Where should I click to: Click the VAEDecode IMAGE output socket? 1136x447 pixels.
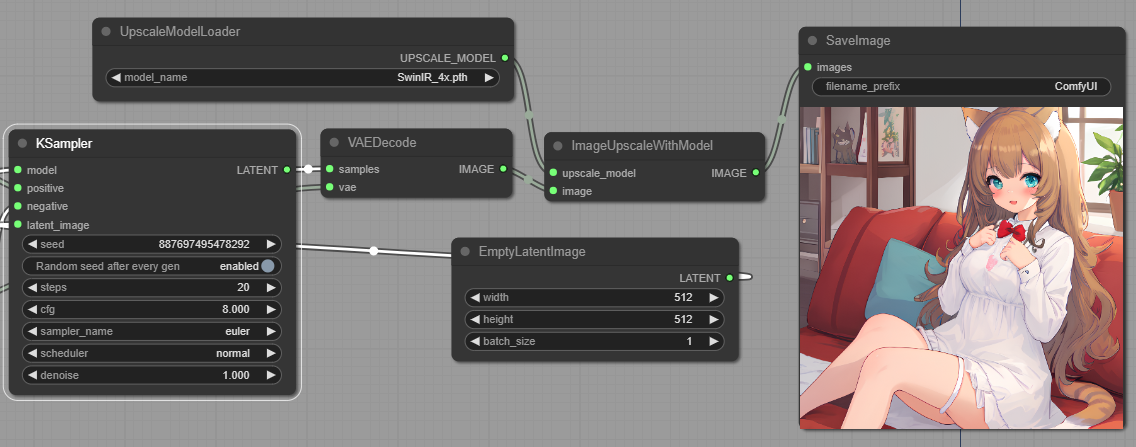502,169
